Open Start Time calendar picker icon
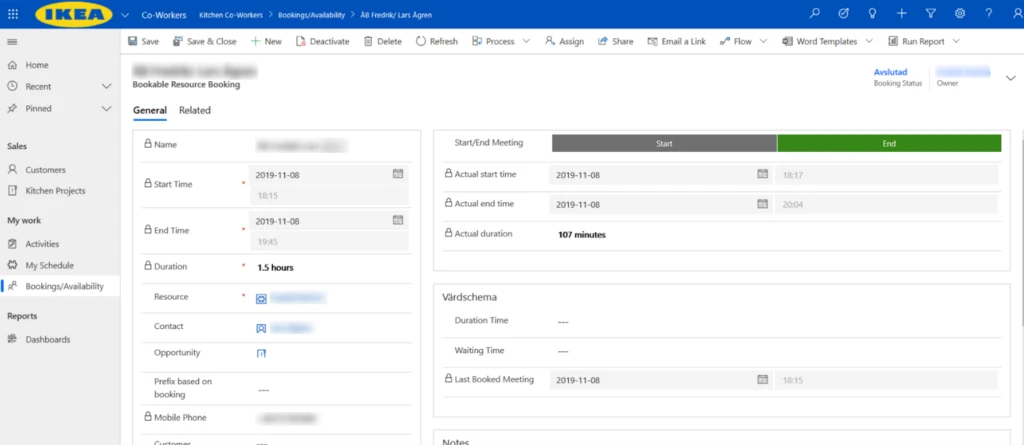This screenshot has width=1024, height=445. [398, 174]
